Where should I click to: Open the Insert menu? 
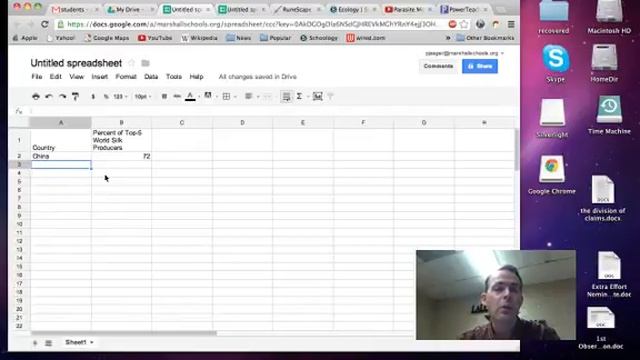click(100, 77)
